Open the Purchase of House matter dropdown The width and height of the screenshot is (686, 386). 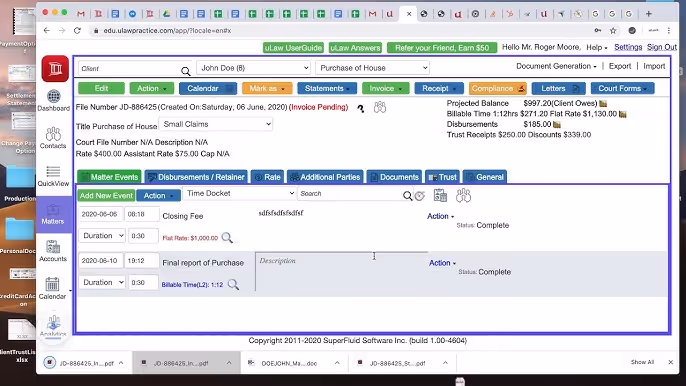tap(372, 68)
